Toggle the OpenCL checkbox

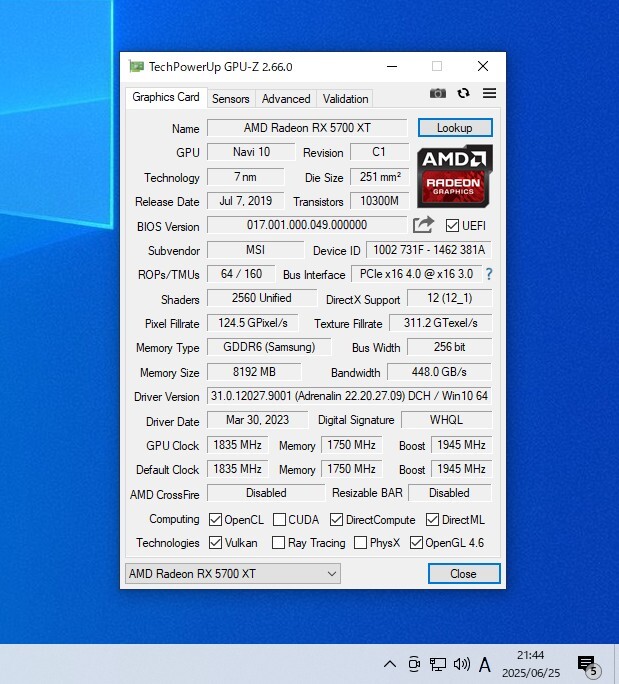pyautogui.click(x=215, y=520)
